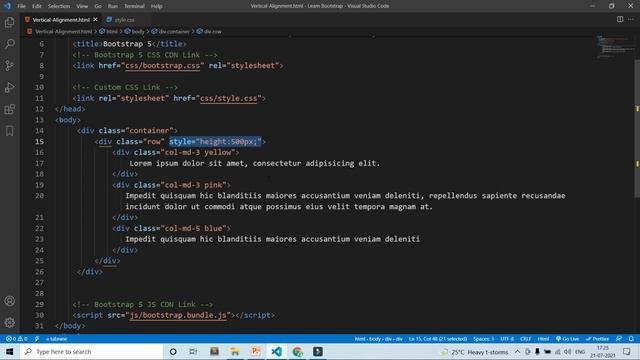640x360 pixels.
Task: Open the Selection menu
Action: click(x=59, y=6)
